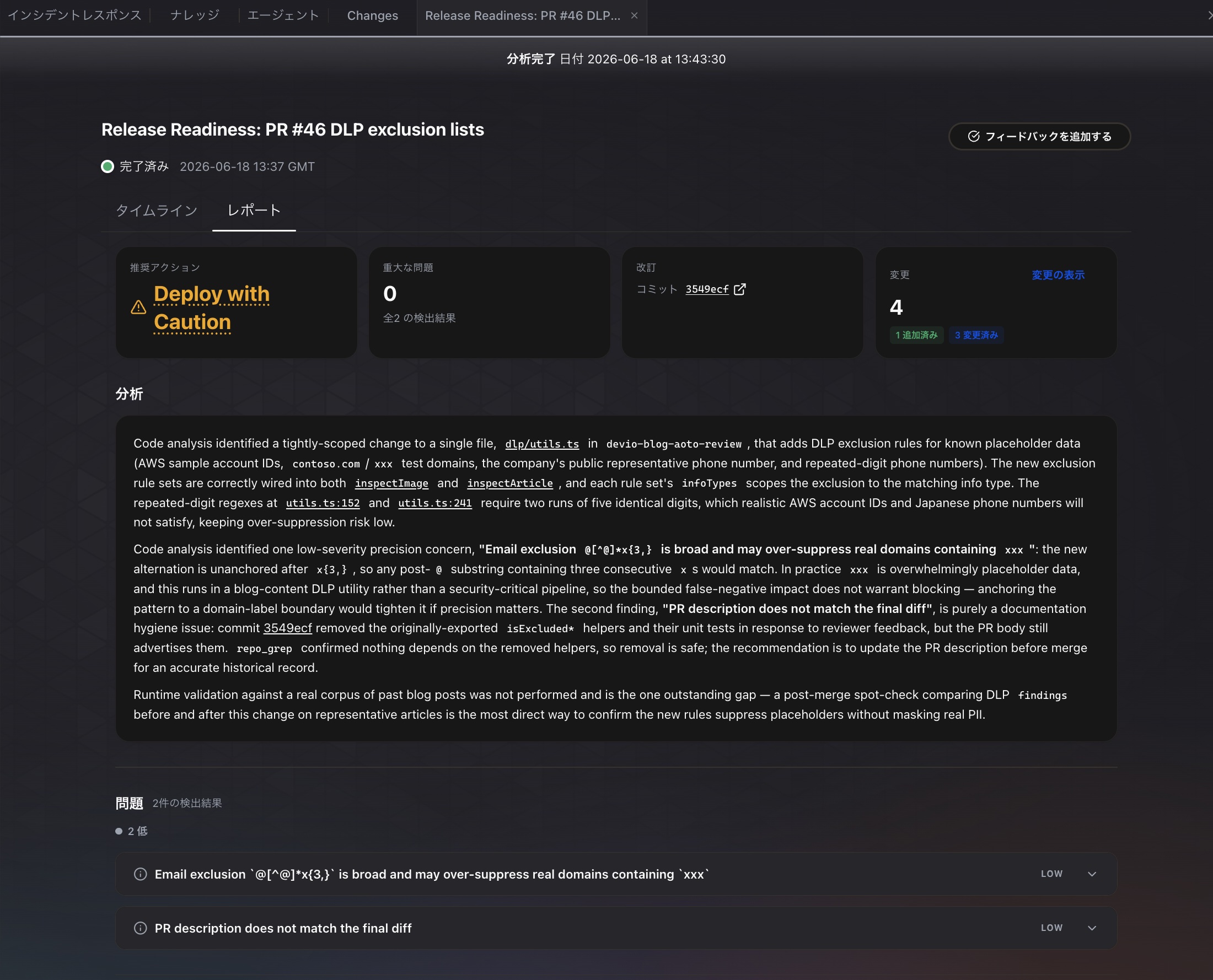Screen dimensions: 1213x980
Task: Open dlp/utils.ts file link
Action: 541,444
